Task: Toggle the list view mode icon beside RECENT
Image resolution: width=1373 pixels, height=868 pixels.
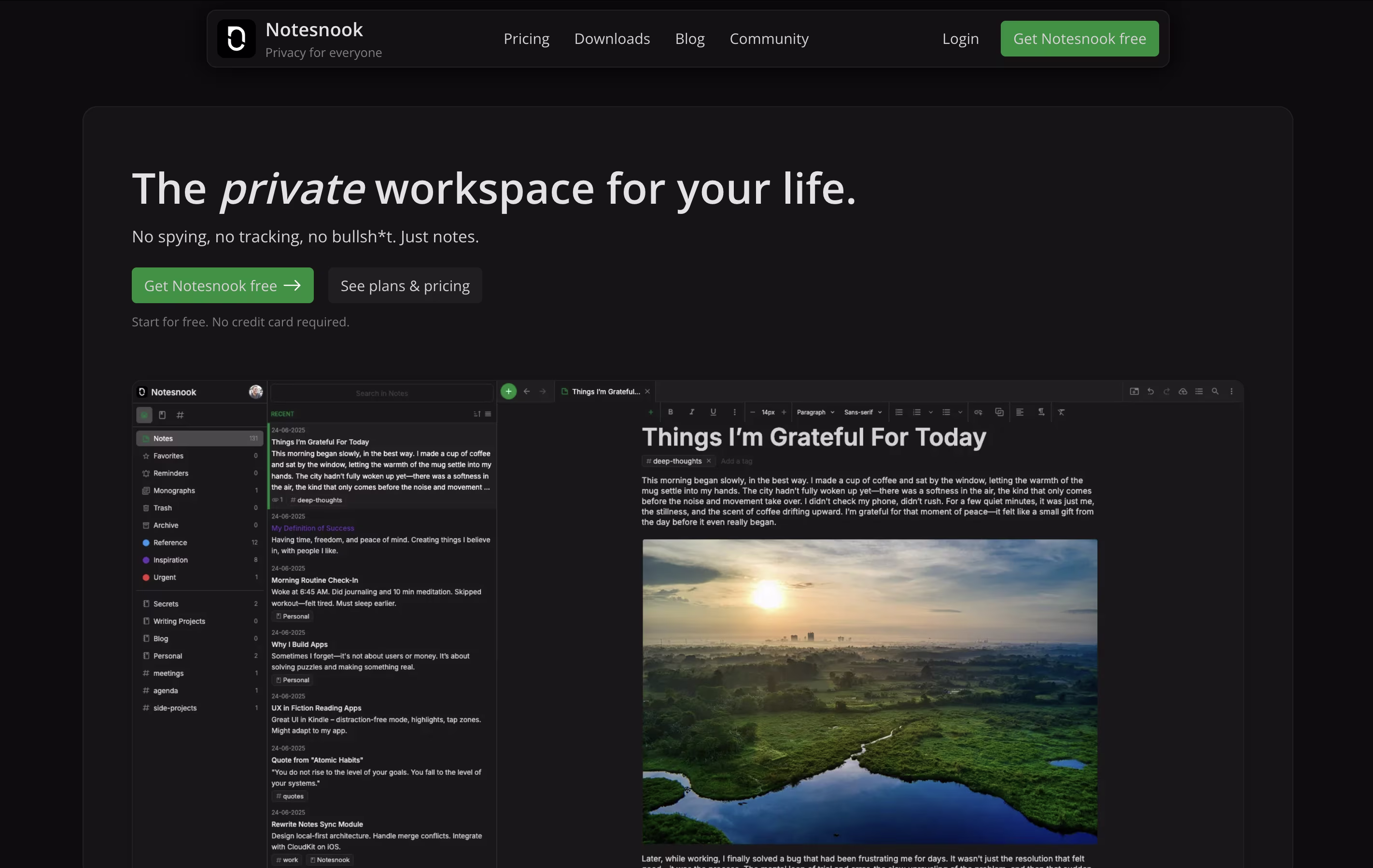Action: pyautogui.click(x=488, y=414)
